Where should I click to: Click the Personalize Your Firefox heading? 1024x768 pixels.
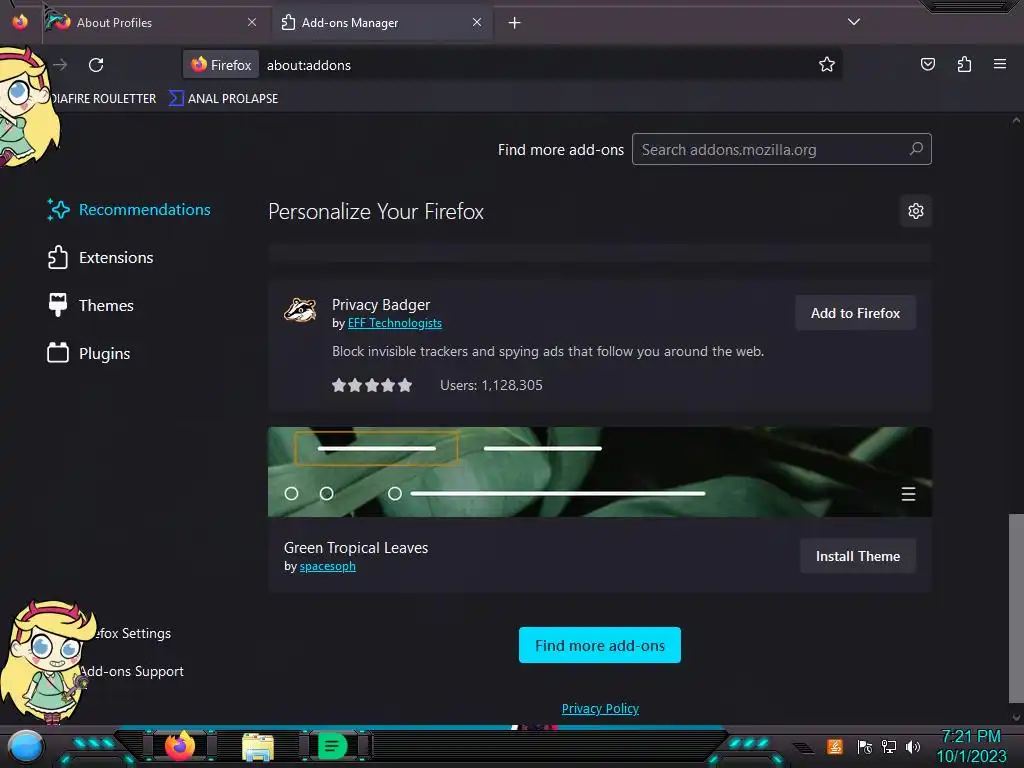(376, 212)
